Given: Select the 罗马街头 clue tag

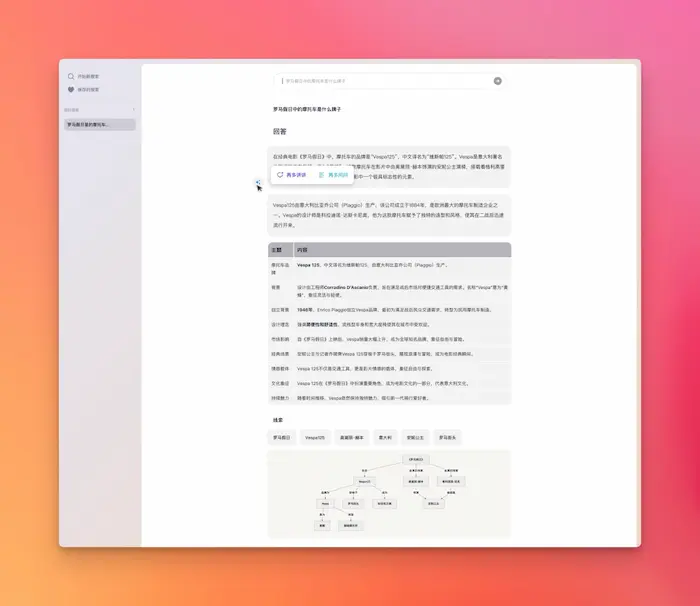Looking at the screenshot, I should click(x=449, y=437).
